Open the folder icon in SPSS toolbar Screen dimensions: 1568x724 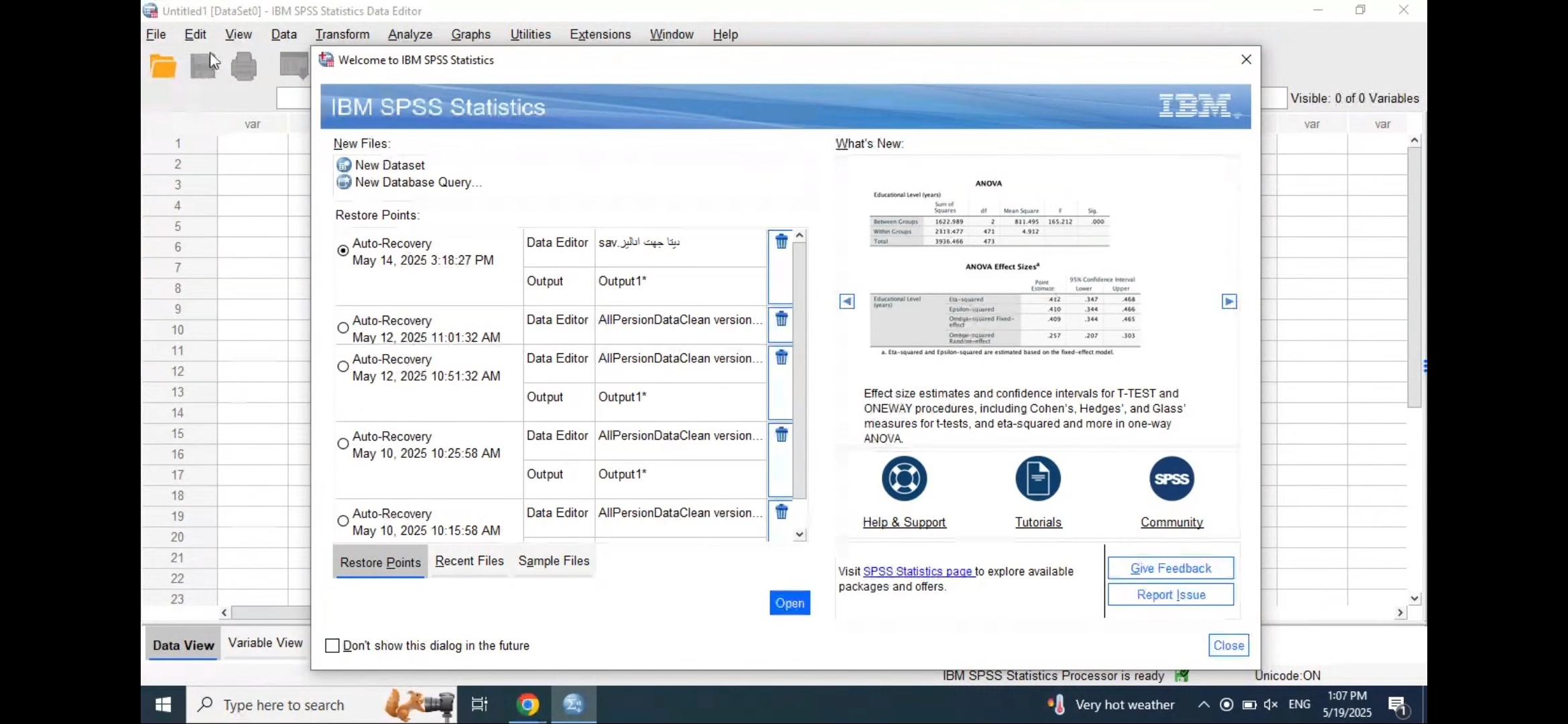point(163,66)
